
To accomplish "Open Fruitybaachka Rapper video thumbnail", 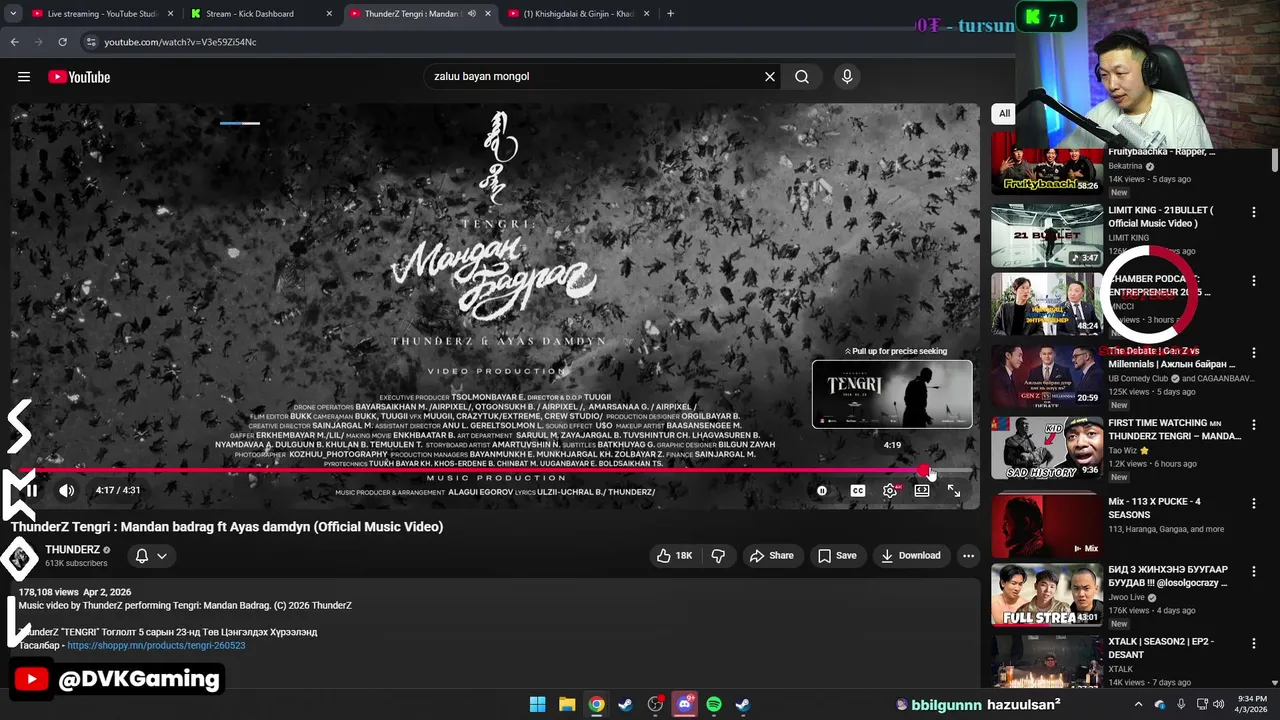I will (x=1047, y=165).
